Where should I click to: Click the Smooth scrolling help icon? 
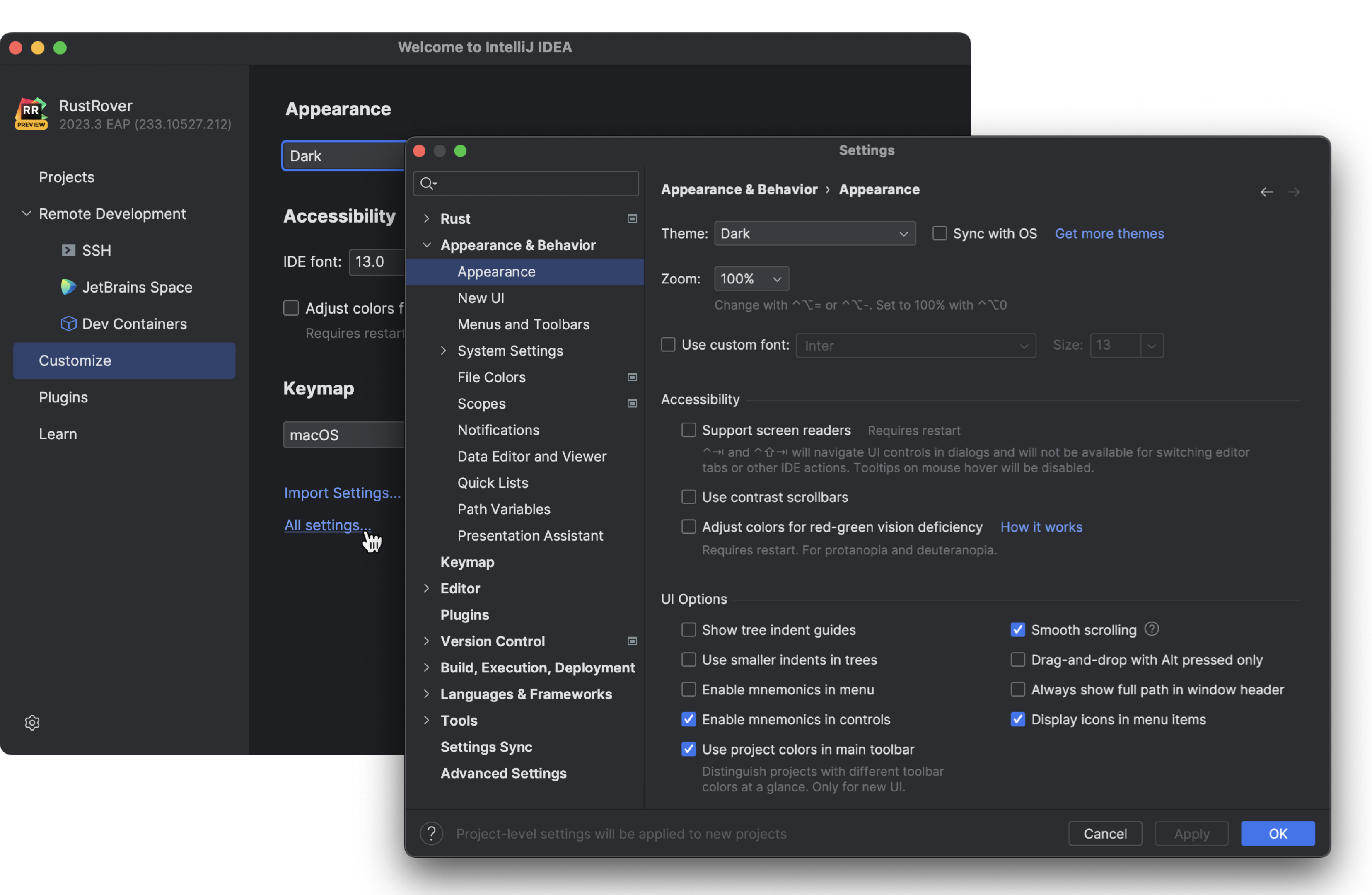[x=1151, y=629]
